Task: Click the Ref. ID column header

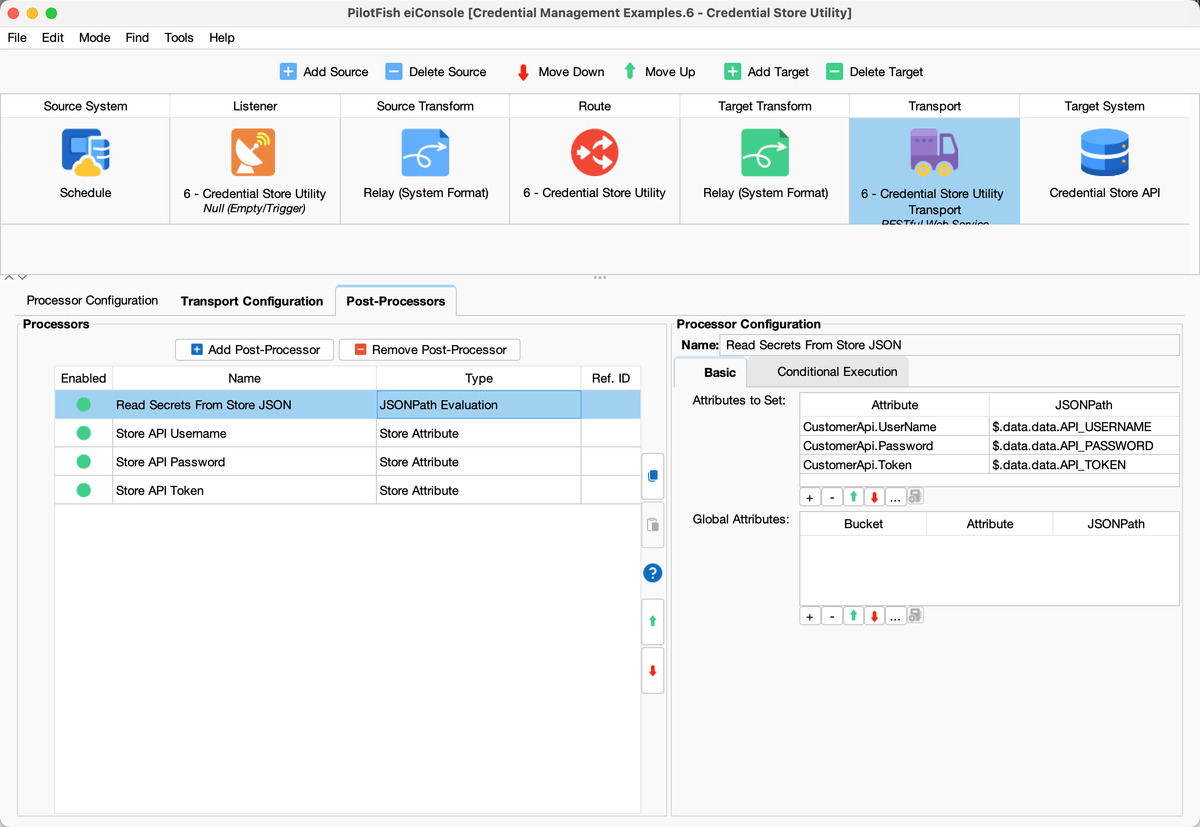Action: (610, 378)
